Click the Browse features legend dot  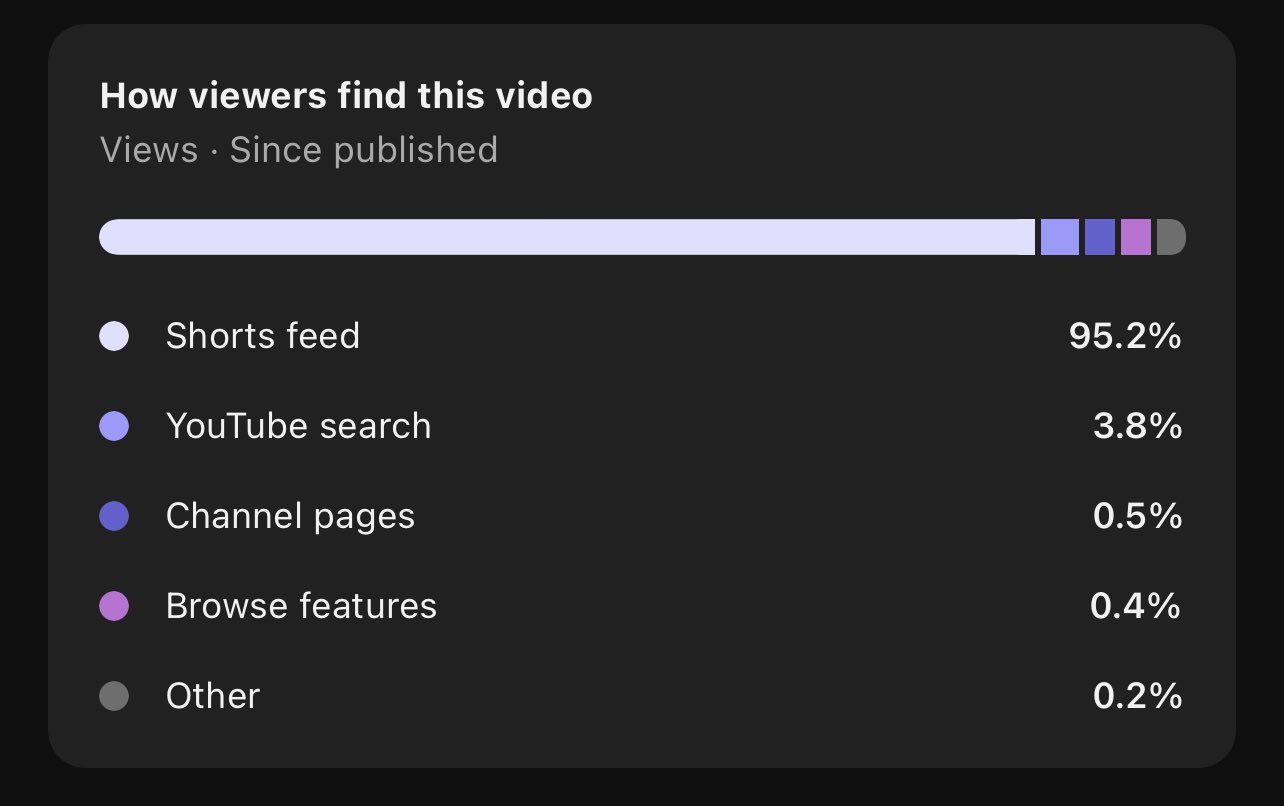coord(114,606)
